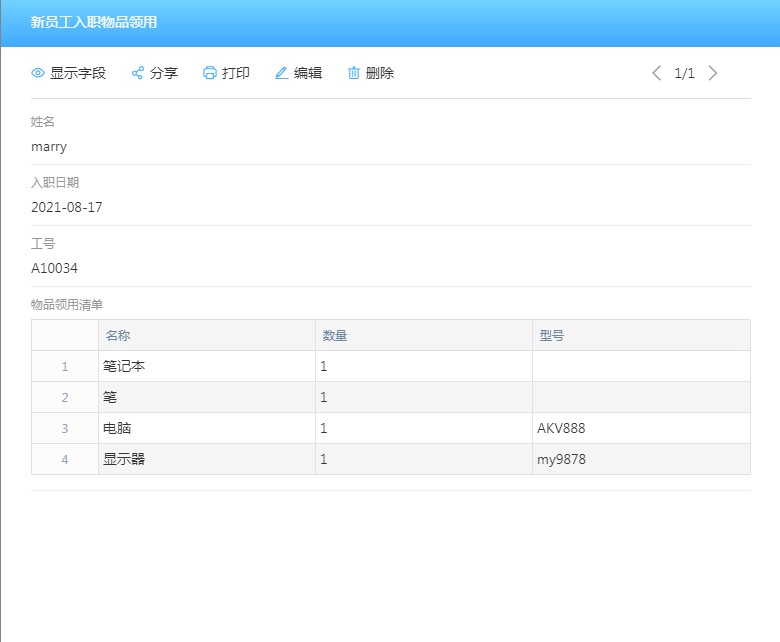The width and height of the screenshot is (780, 642).
Task: Click the printer icon
Action: [210, 73]
